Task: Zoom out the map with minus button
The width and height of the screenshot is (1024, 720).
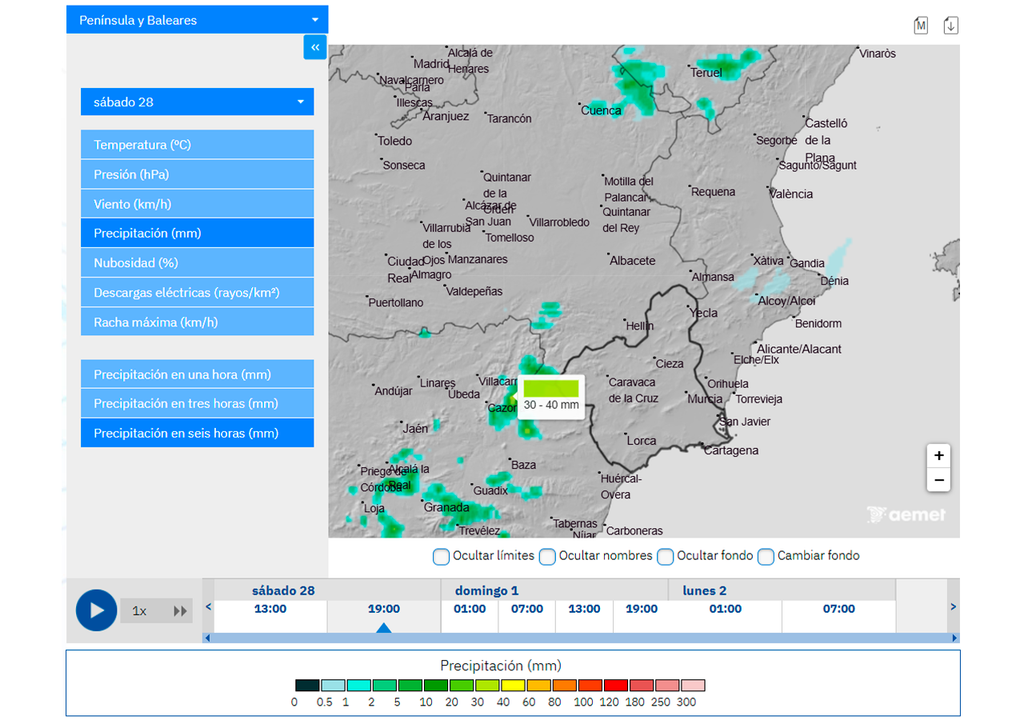Action: tap(938, 480)
